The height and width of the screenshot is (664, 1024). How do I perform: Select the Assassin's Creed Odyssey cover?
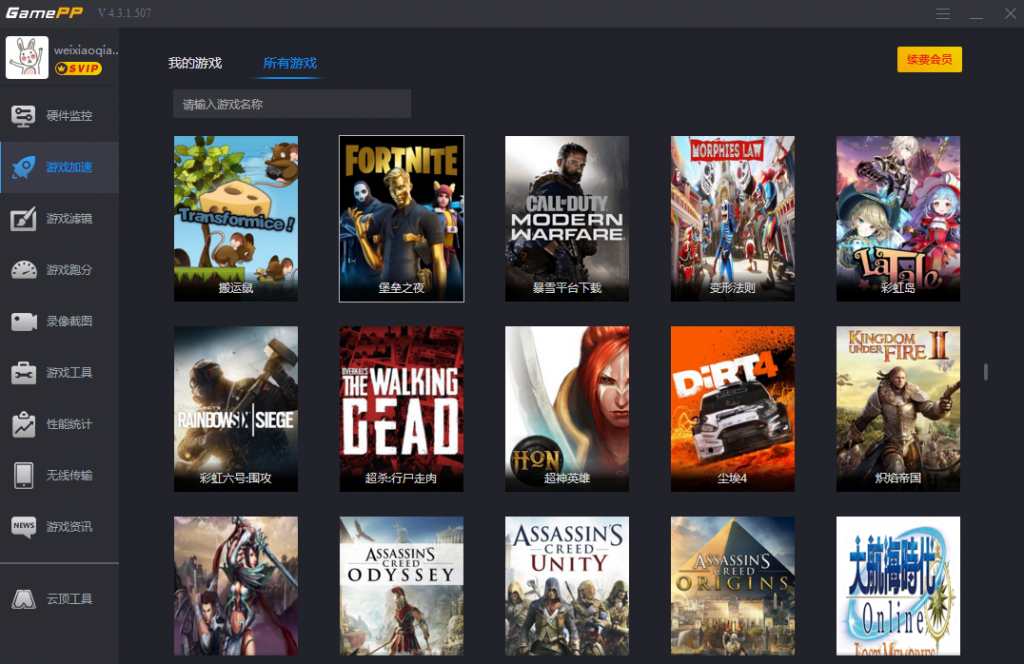[402, 586]
